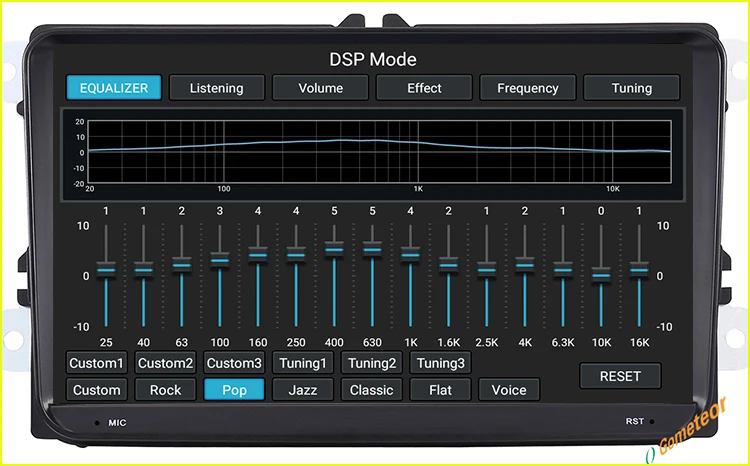Click the 1K label on the graph axis
Screen dimensions: 750x466
(418, 189)
